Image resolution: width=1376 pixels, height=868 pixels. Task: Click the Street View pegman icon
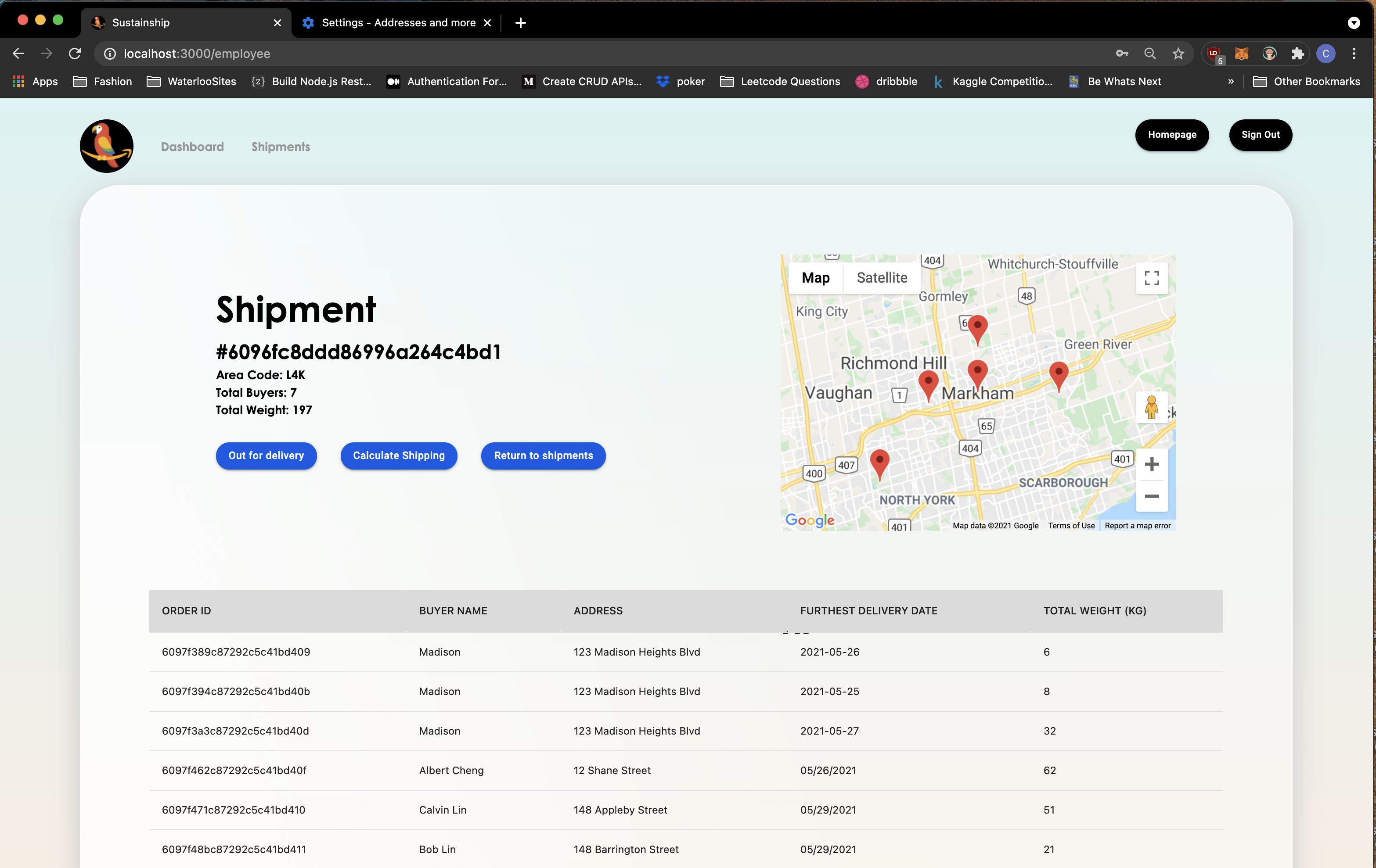click(1151, 408)
